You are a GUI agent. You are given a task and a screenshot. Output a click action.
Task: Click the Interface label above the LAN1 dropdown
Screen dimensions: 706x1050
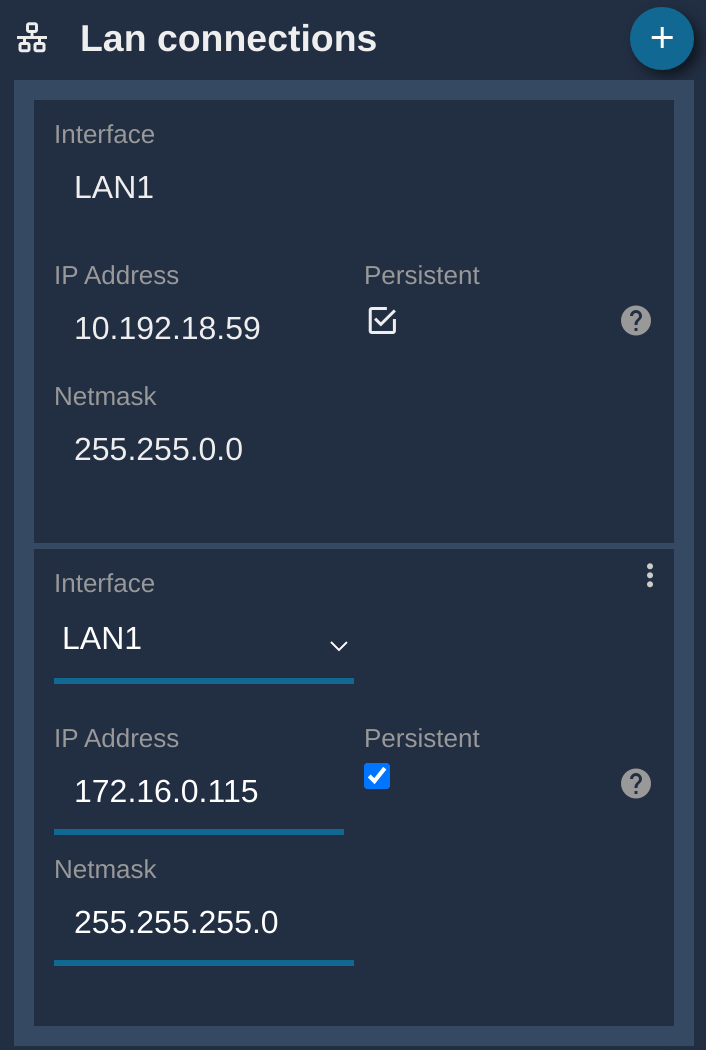[104, 583]
